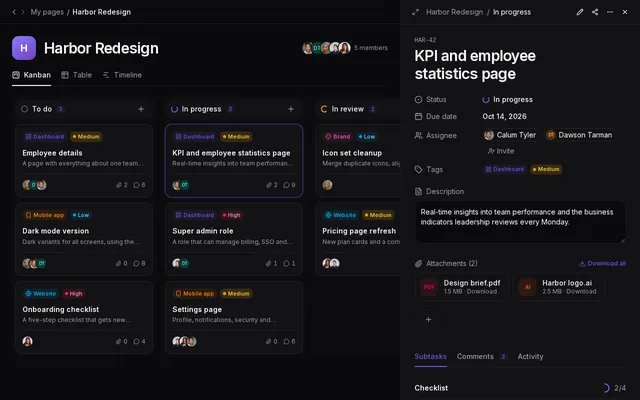Viewport: 640px width, 400px height.
Task: Open the Employee details card
Action: (84, 161)
